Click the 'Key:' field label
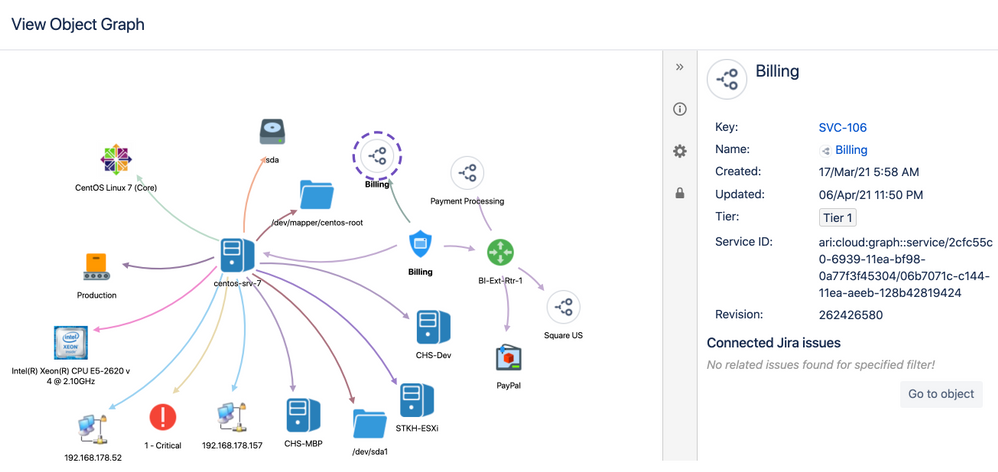 click(x=726, y=127)
